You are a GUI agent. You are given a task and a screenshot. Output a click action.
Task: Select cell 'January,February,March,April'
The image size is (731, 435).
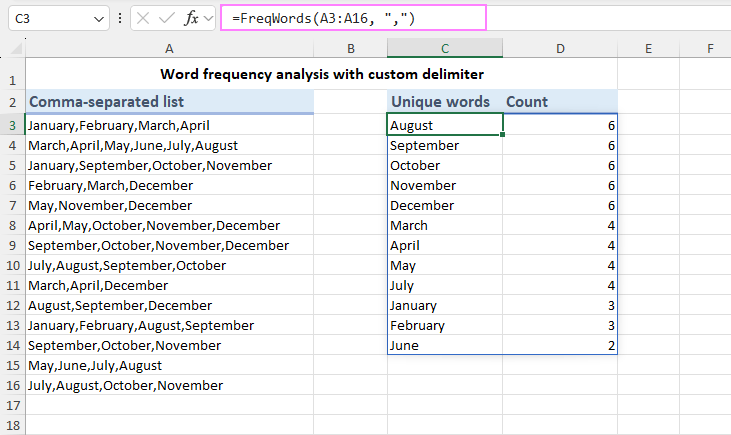coord(170,125)
